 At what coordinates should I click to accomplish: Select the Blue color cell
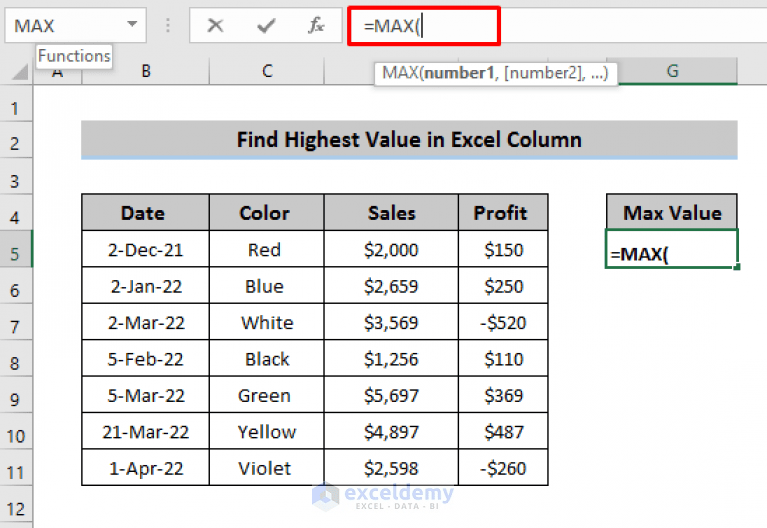[267, 285]
